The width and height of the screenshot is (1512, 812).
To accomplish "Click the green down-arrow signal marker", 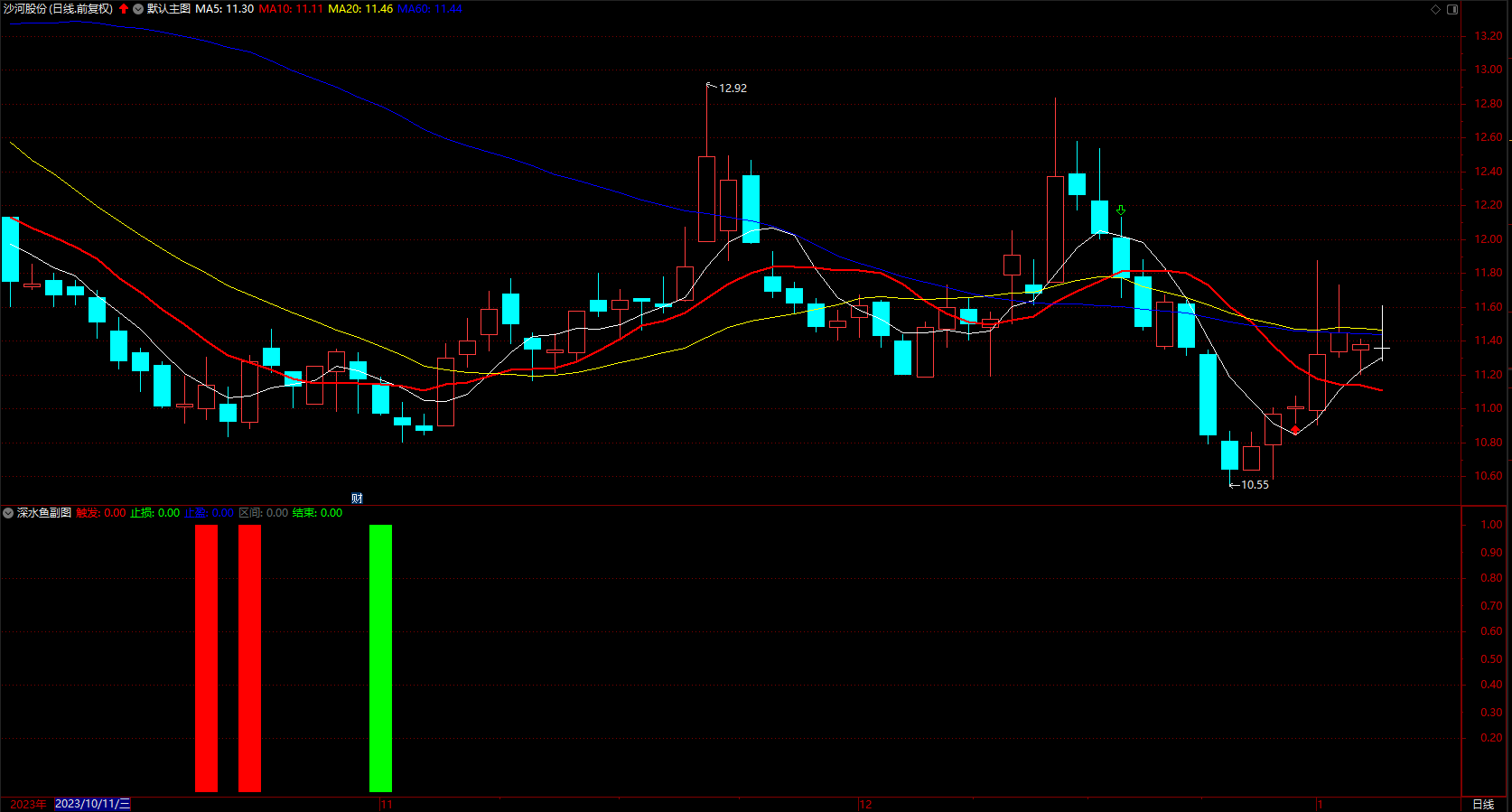I will click(1121, 210).
